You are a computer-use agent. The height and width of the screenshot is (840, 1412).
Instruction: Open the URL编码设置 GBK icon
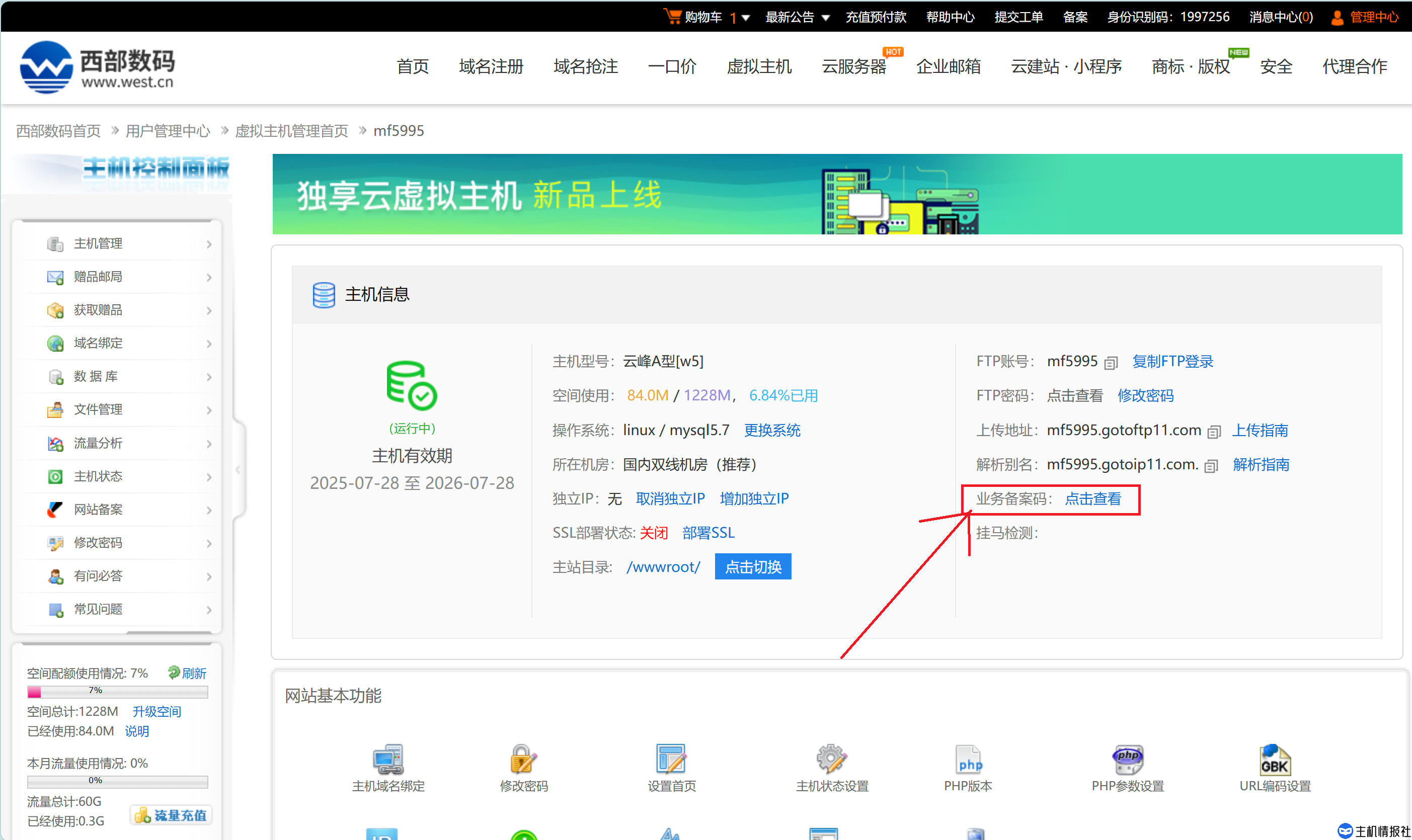(x=1275, y=759)
